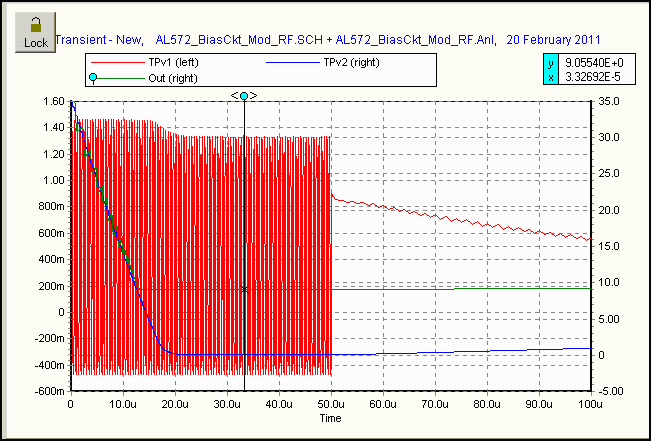
Task: Click the 1.60 left axis label
Action: [x=54, y=101]
